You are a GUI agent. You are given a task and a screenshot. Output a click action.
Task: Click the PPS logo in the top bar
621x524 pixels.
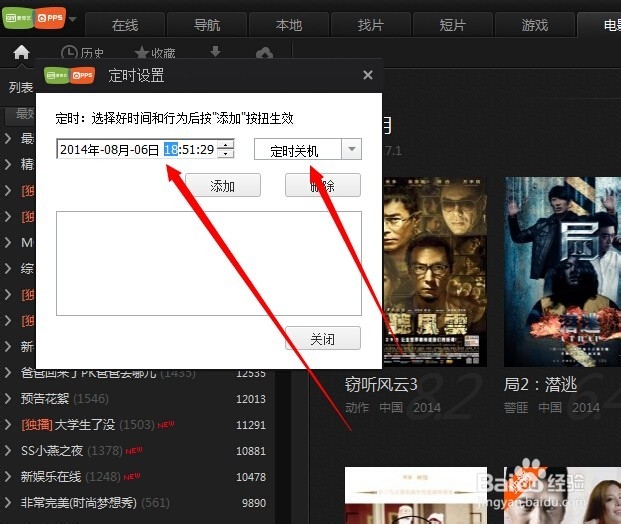coord(34,18)
